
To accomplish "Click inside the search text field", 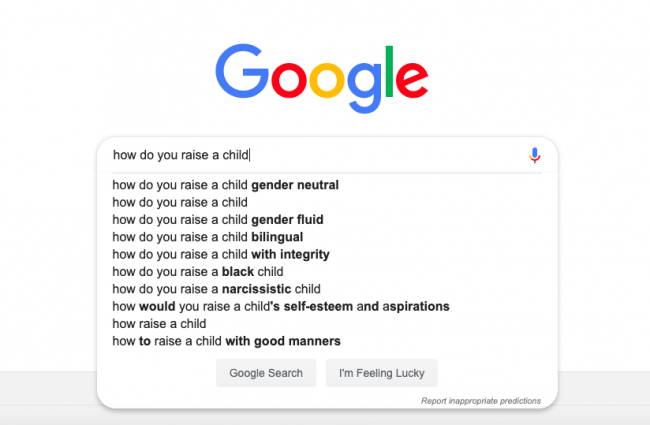I will tap(320, 155).
